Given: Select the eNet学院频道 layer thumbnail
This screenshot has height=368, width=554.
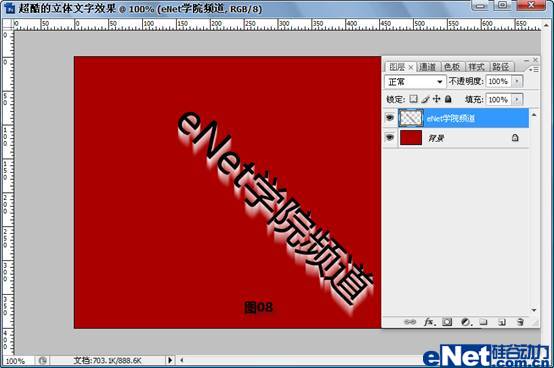Looking at the screenshot, I should (x=411, y=118).
